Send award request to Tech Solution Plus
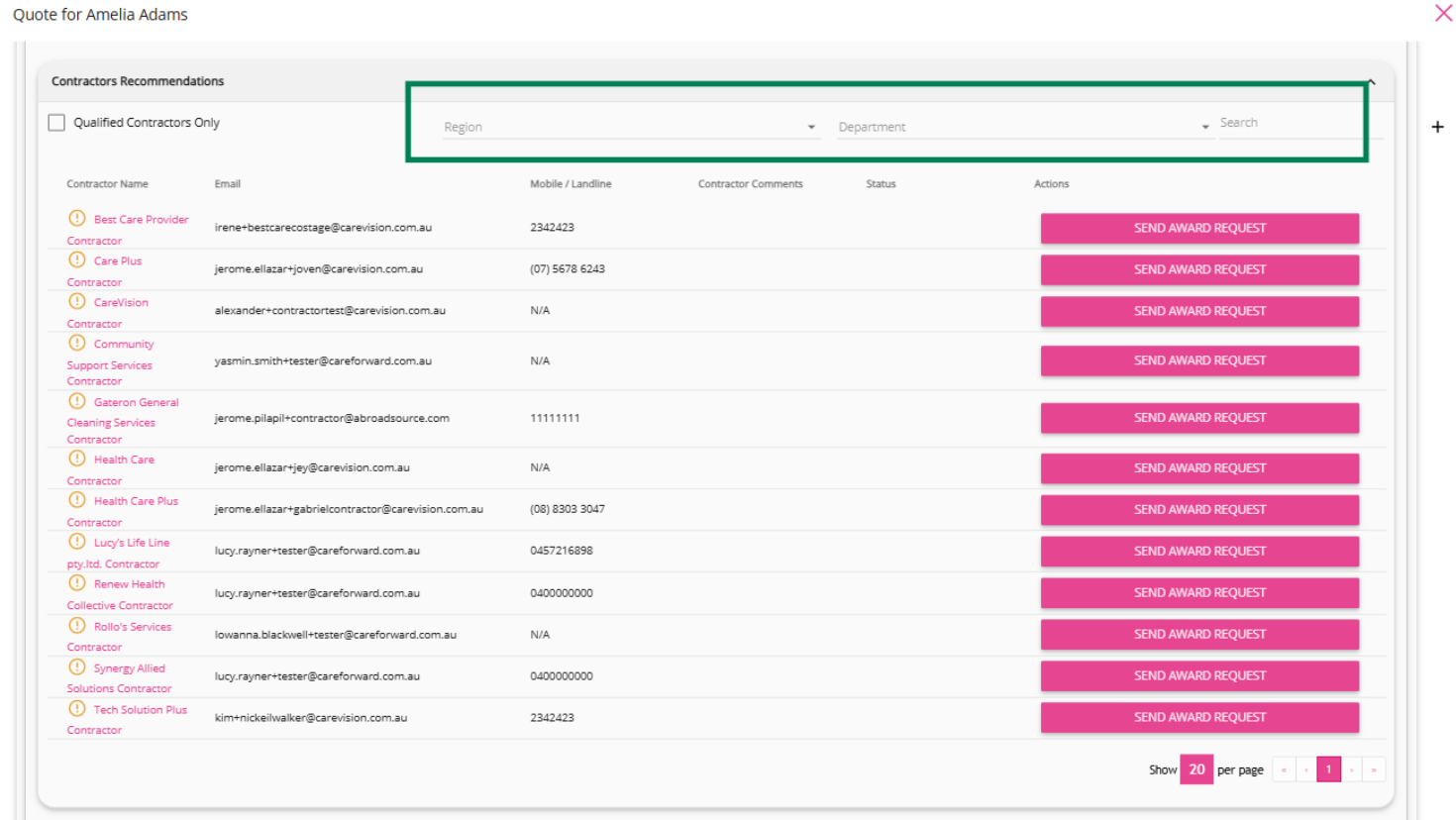The image size is (1456, 820). tap(1199, 718)
